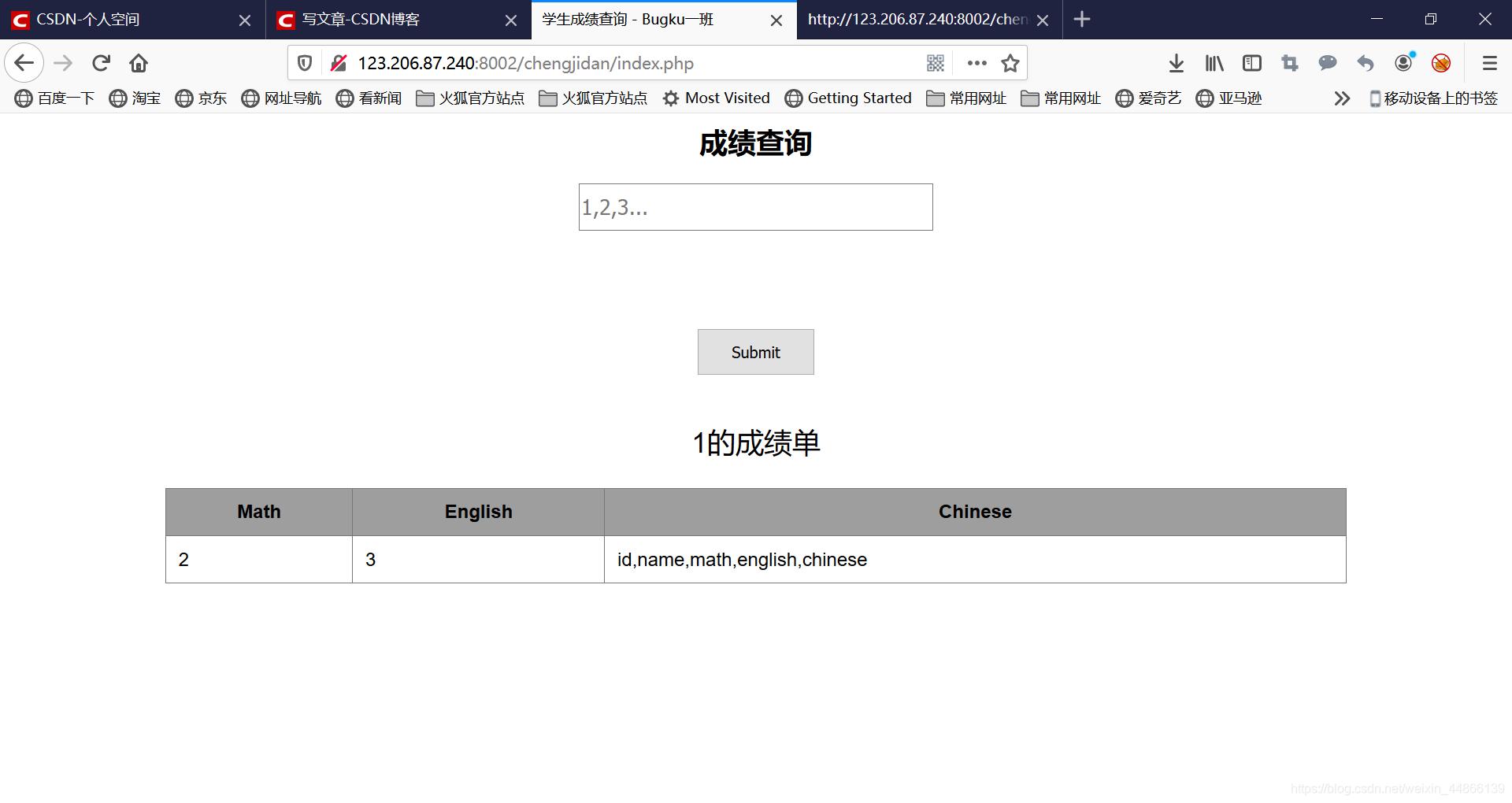The image size is (1512, 803).
Task: Open the 百度一下 bookmark
Action: [54, 98]
